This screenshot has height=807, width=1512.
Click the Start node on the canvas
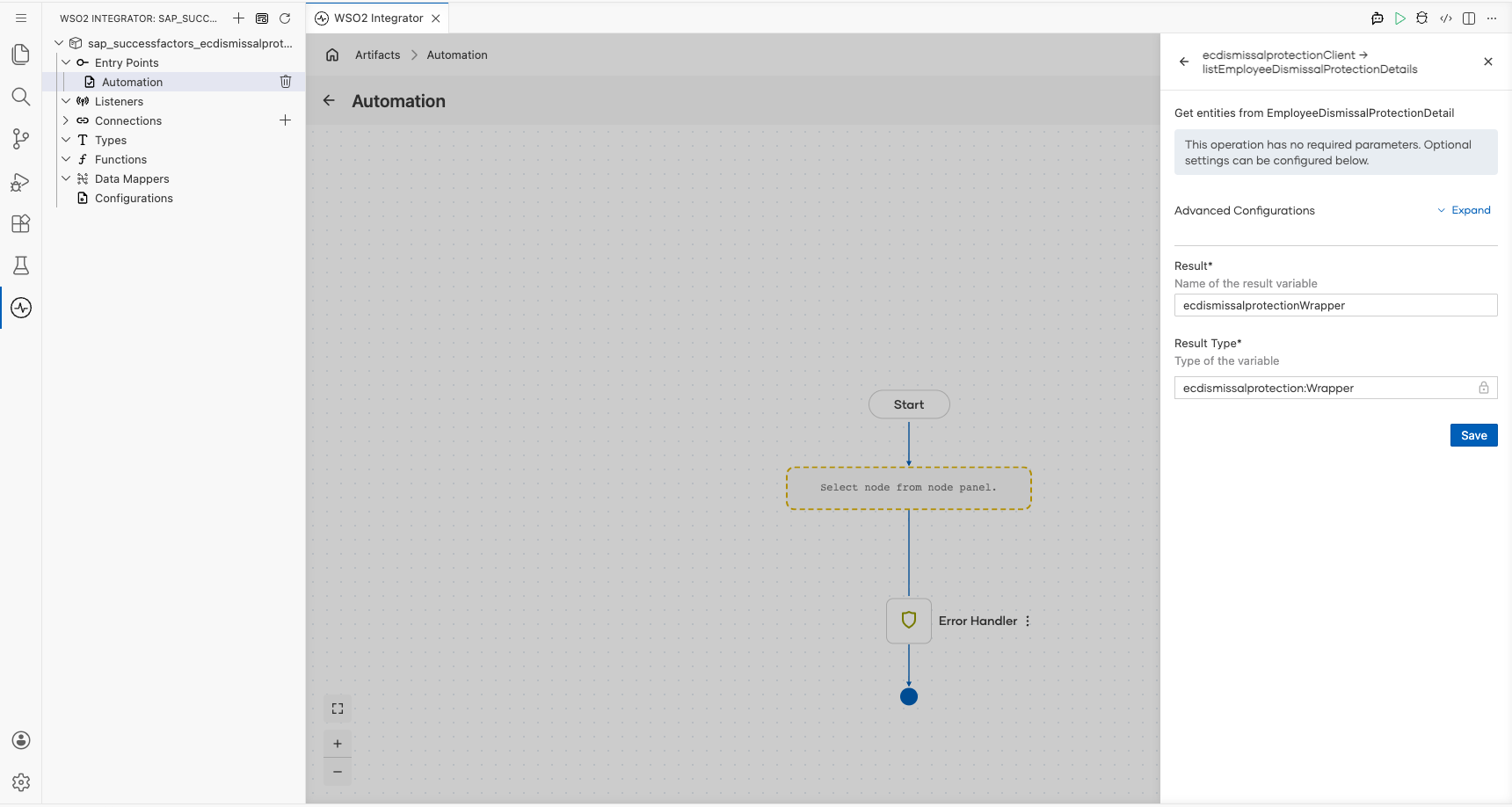pyautogui.click(x=909, y=404)
